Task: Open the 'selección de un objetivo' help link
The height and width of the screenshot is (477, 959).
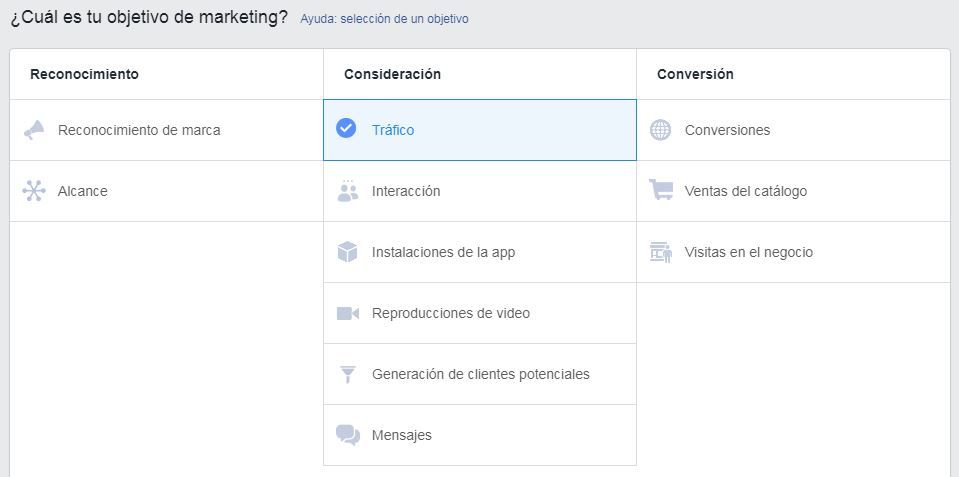Action: [404, 19]
